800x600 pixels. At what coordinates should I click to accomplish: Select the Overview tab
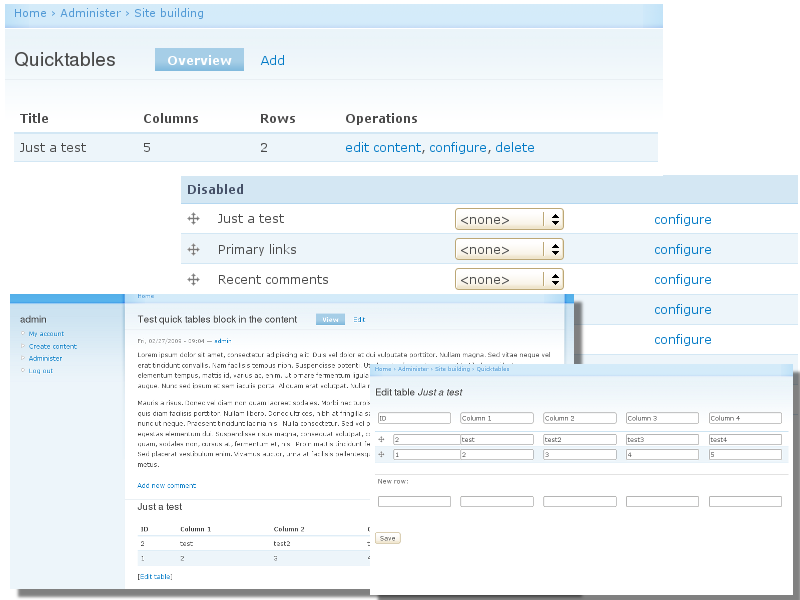[199, 60]
